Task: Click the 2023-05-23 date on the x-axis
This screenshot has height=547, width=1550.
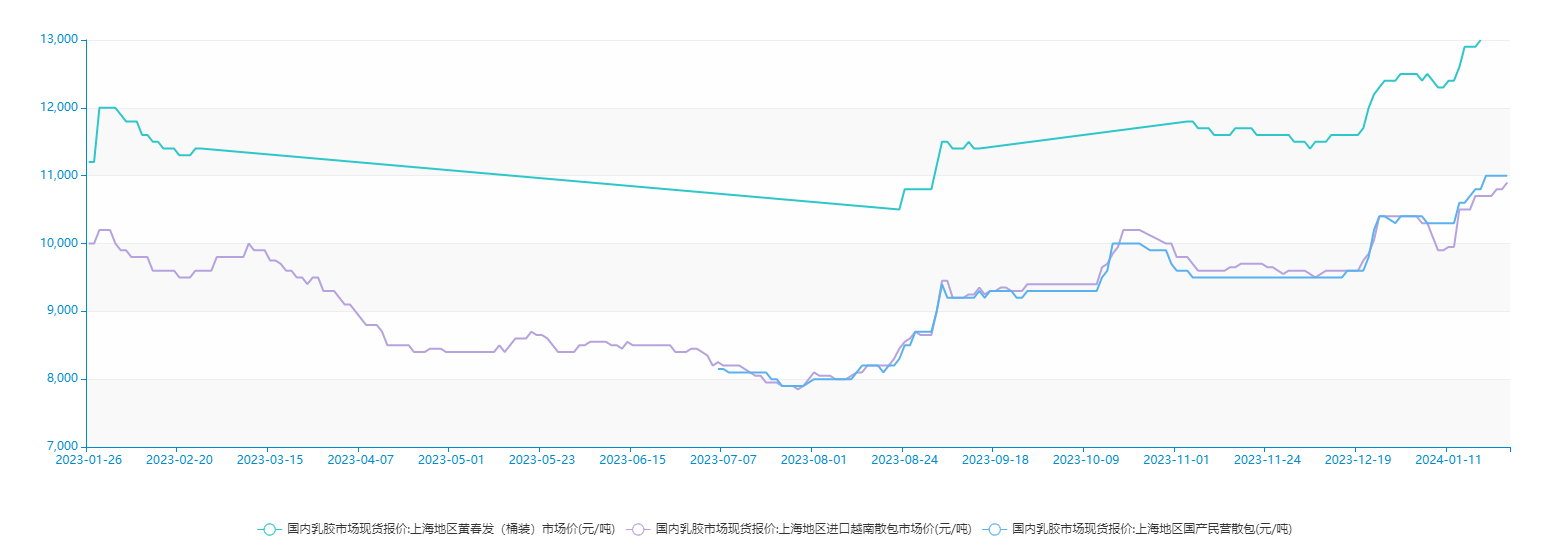Action: pos(542,460)
